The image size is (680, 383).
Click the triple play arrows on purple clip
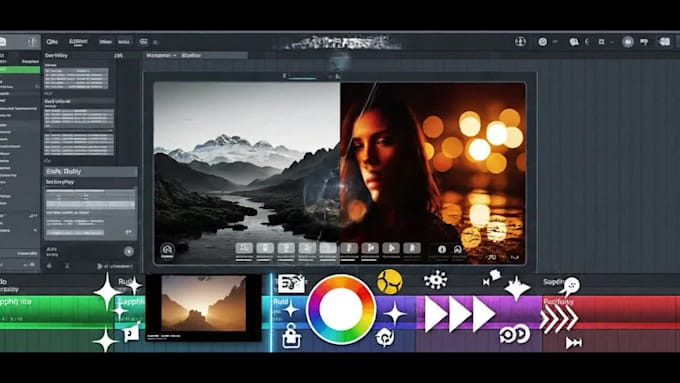pyautogui.click(x=459, y=314)
